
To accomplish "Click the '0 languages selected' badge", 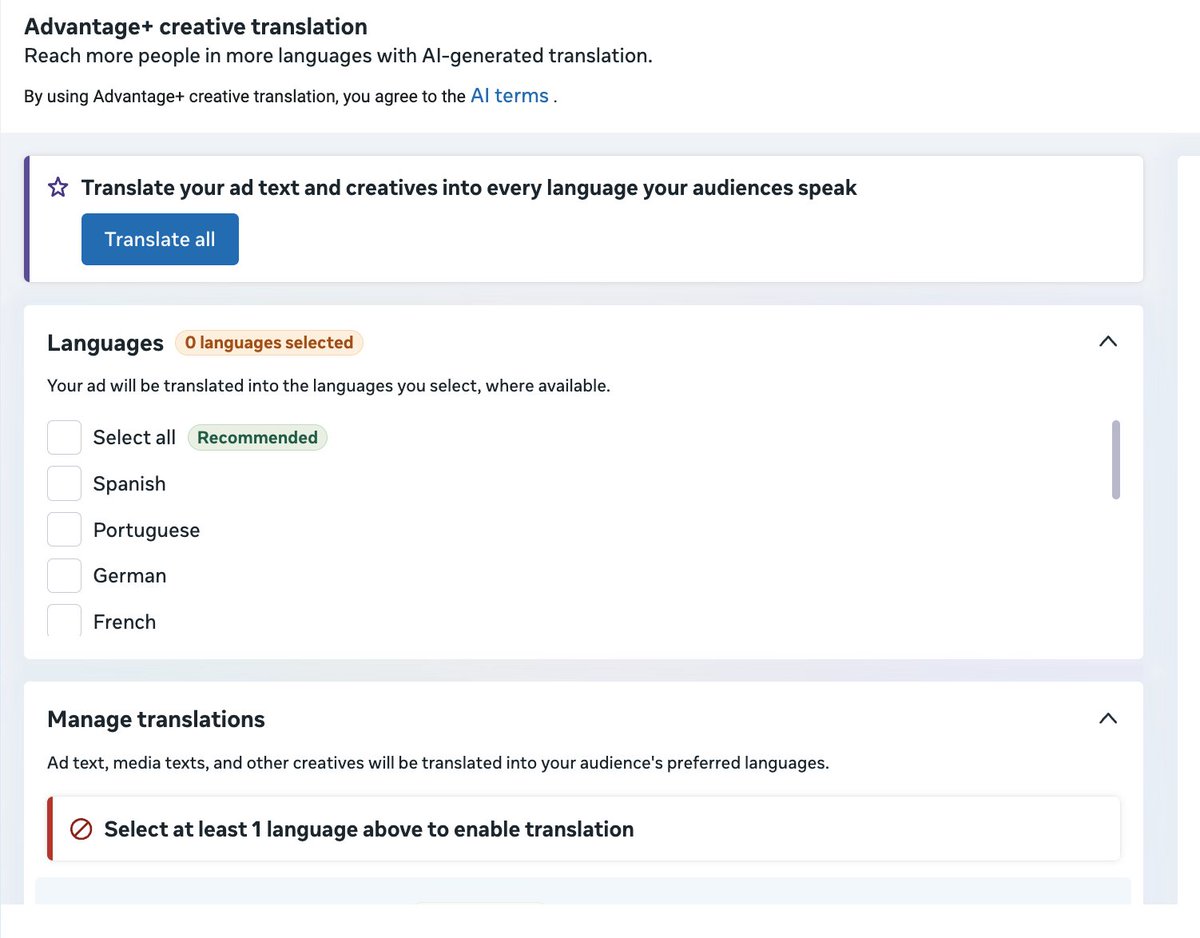I will (269, 343).
